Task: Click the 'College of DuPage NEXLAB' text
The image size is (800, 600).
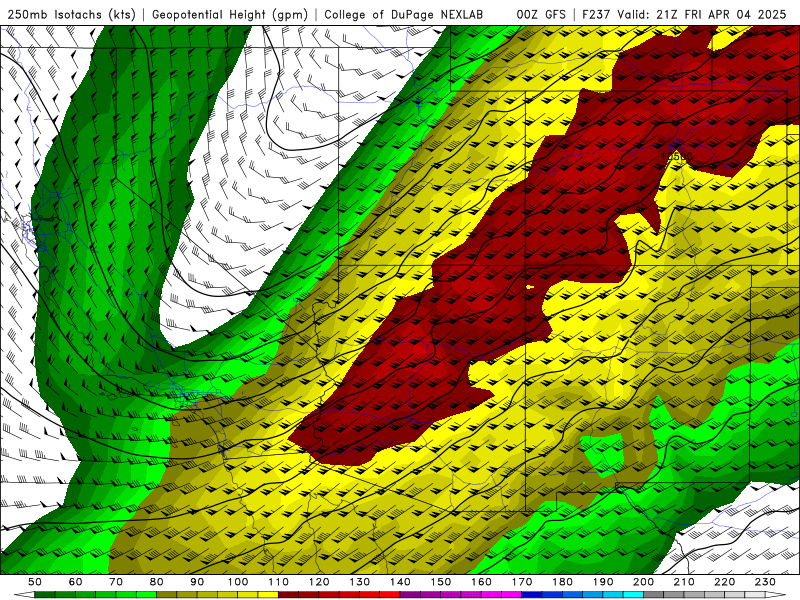Action: [404, 14]
